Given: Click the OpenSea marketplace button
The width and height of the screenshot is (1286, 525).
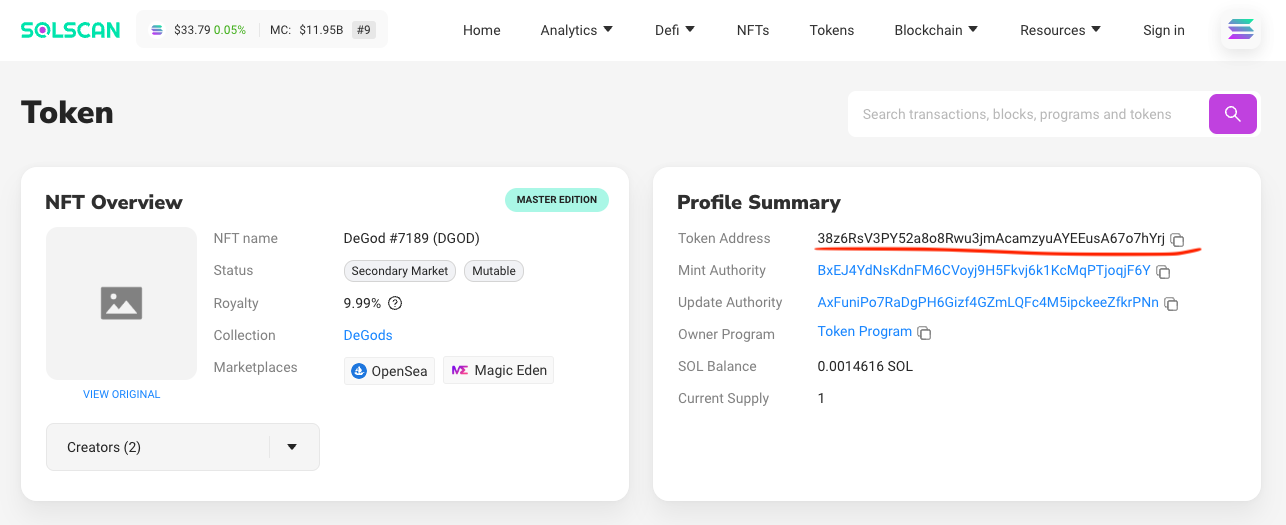Looking at the screenshot, I should click(389, 371).
